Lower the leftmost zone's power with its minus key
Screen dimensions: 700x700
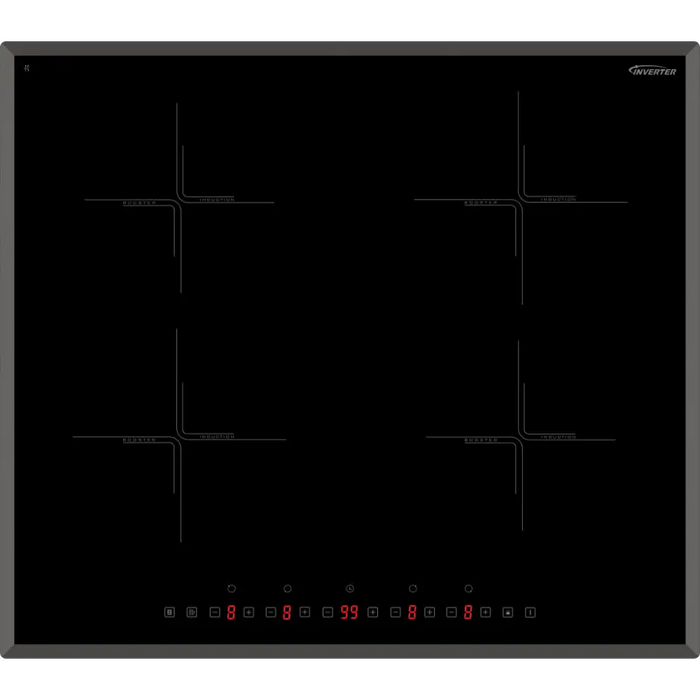click(x=214, y=612)
